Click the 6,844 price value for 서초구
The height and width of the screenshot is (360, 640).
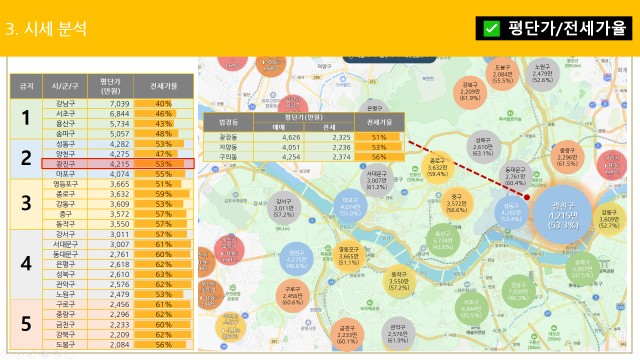click(119, 114)
